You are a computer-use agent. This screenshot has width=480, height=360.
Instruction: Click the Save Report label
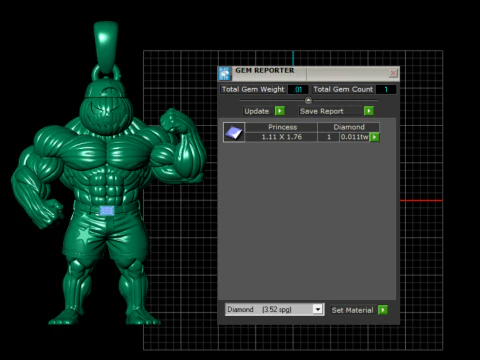(x=321, y=111)
